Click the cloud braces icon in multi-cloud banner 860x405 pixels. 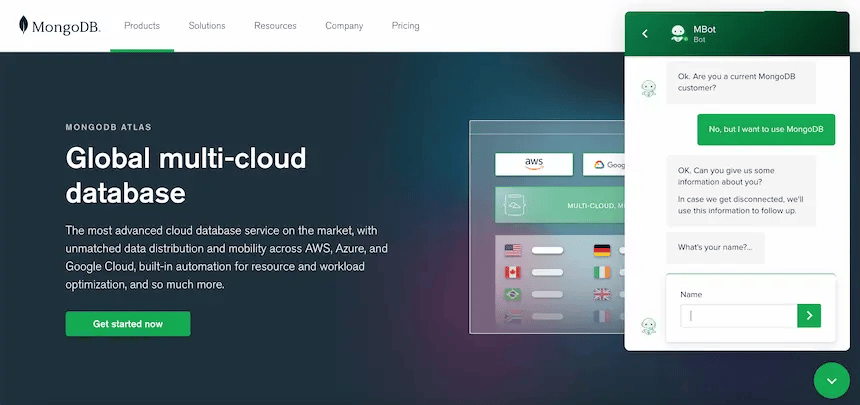[514, 205]
